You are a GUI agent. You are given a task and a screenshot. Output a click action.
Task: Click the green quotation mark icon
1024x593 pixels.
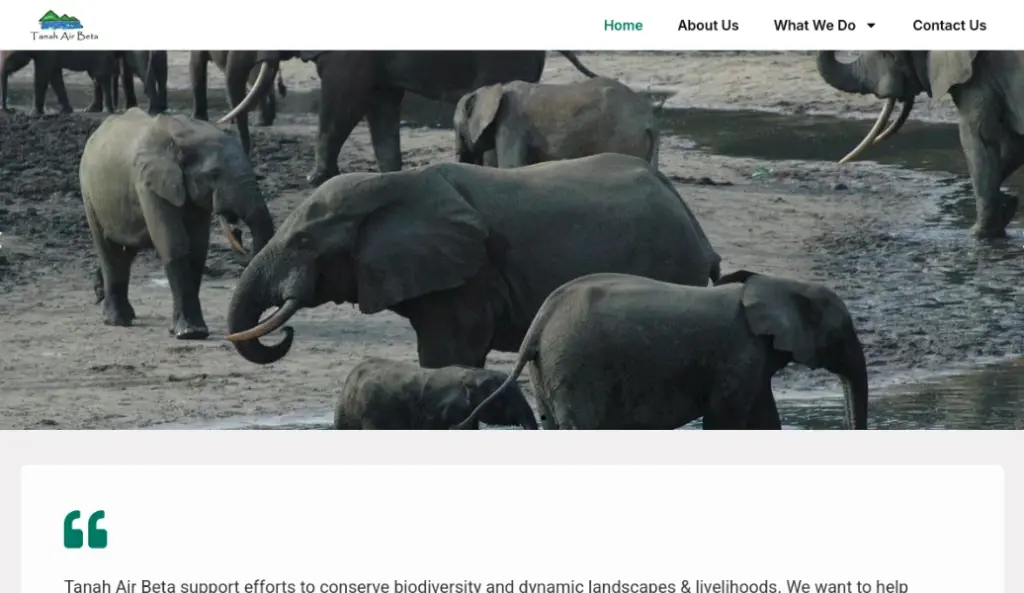(85, 529)
